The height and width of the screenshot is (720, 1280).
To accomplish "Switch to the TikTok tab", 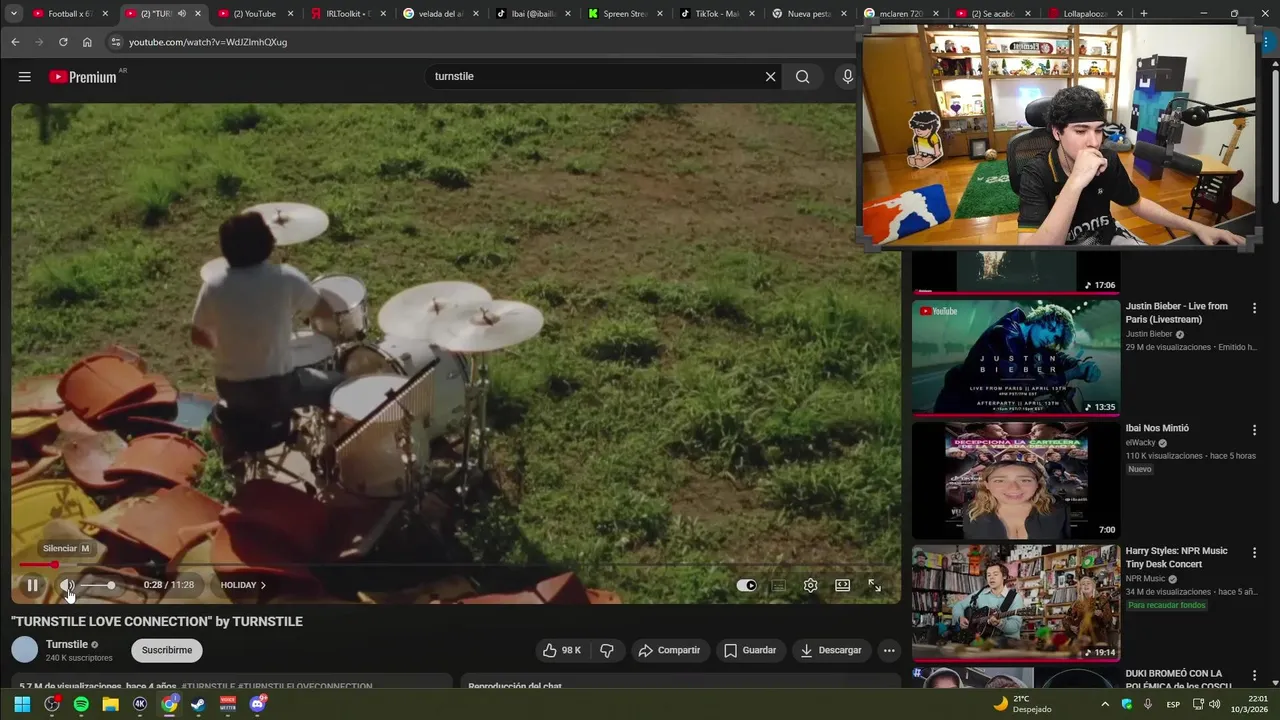I will 716,14.
